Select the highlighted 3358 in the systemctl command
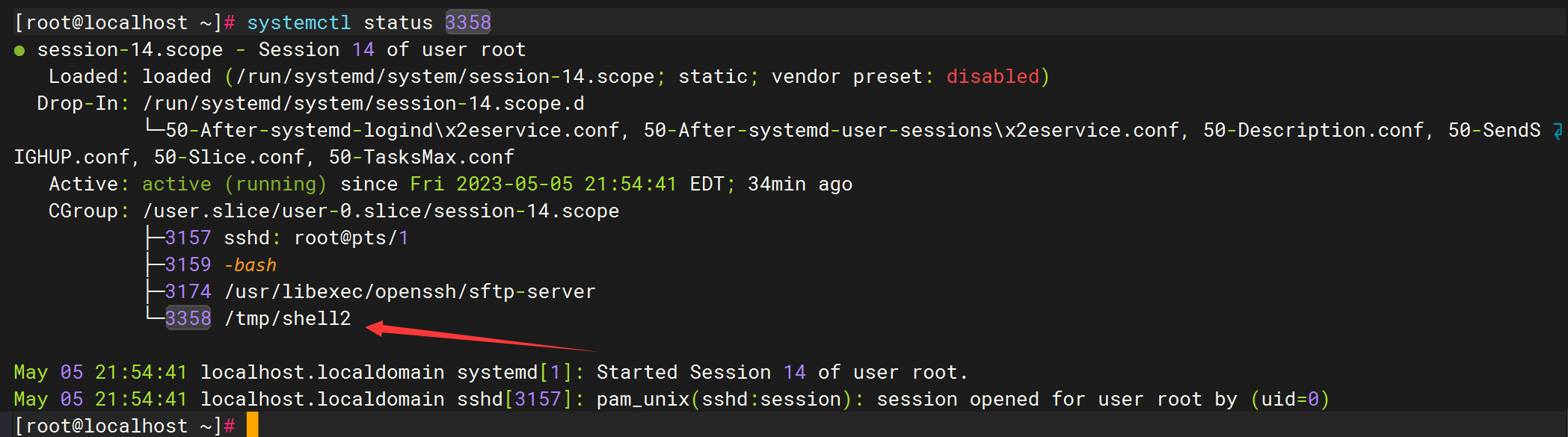 (x=468, y=22)
